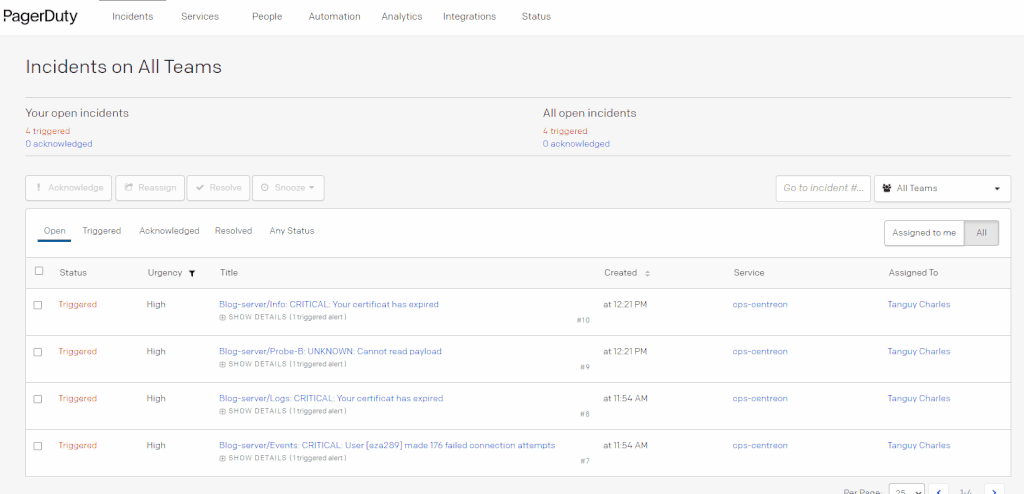1024x494 pixels.
Task: Expand Show Details for Probe-B incident
Action: pos(282,364)
